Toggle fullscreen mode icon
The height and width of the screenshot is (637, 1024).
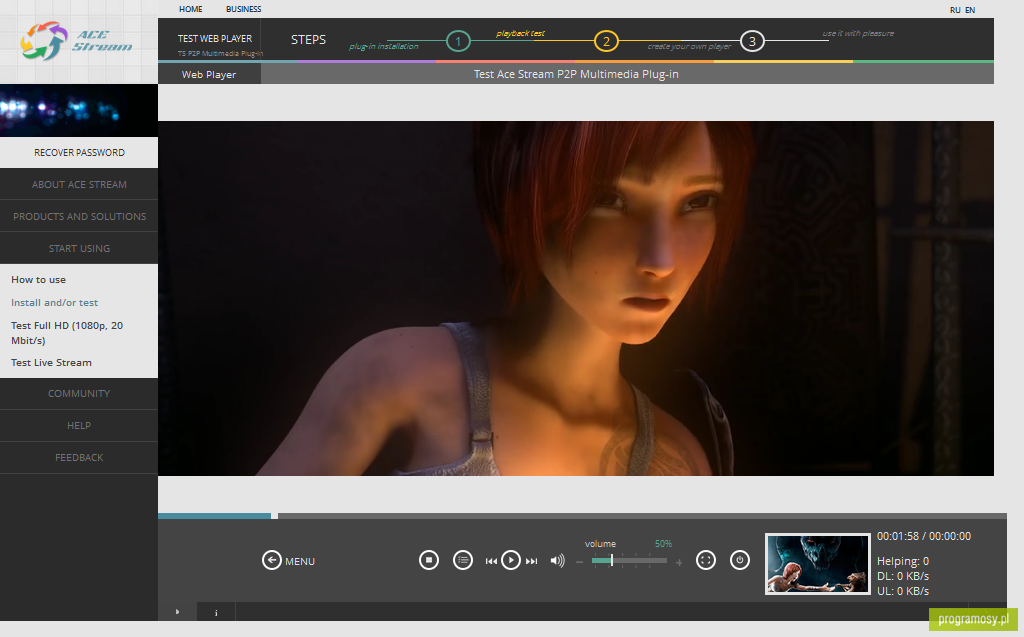click(x=705, y=560)
